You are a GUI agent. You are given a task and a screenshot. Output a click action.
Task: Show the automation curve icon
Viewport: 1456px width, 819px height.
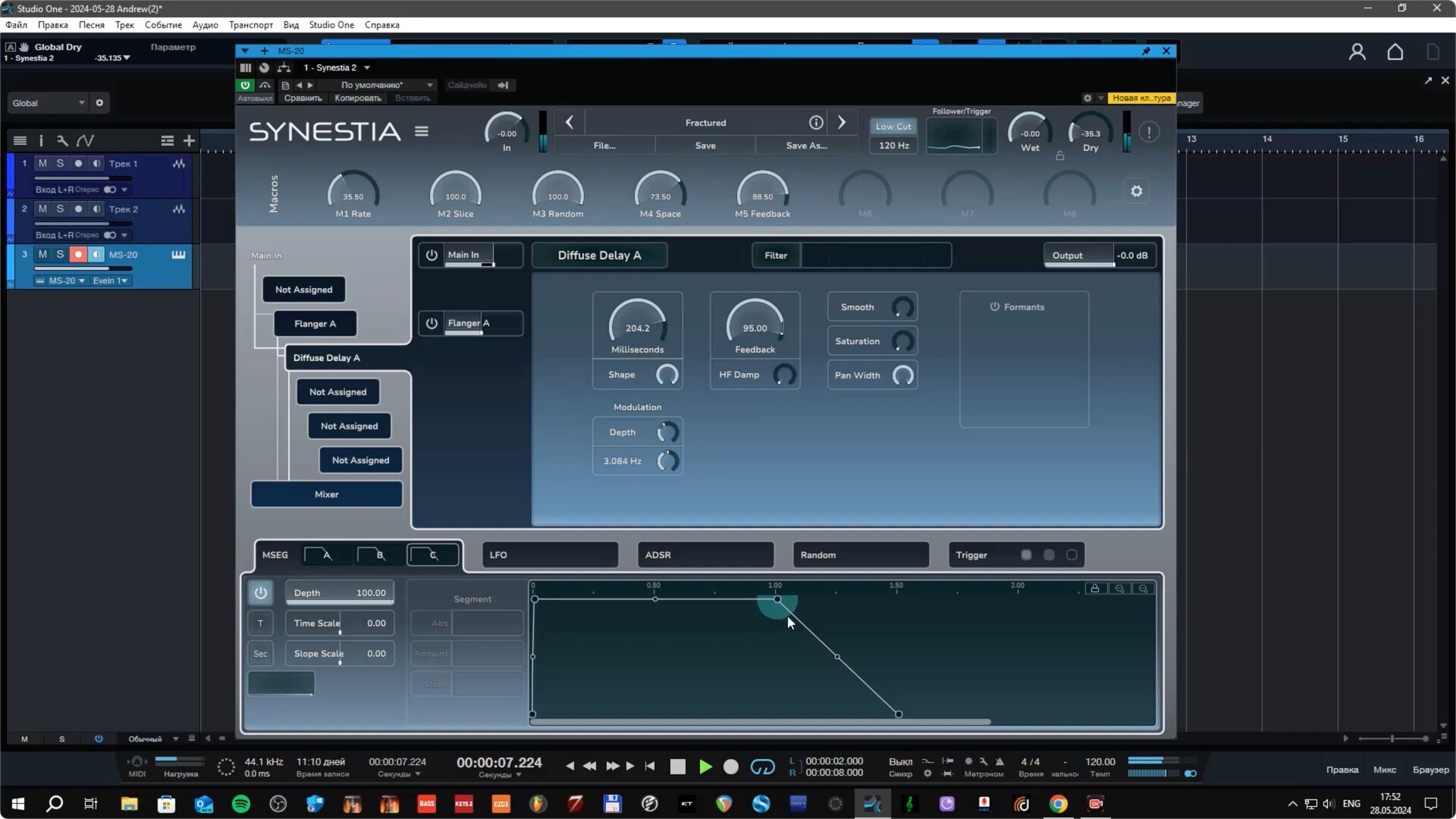pyautogui.click(x=85, y=140)
